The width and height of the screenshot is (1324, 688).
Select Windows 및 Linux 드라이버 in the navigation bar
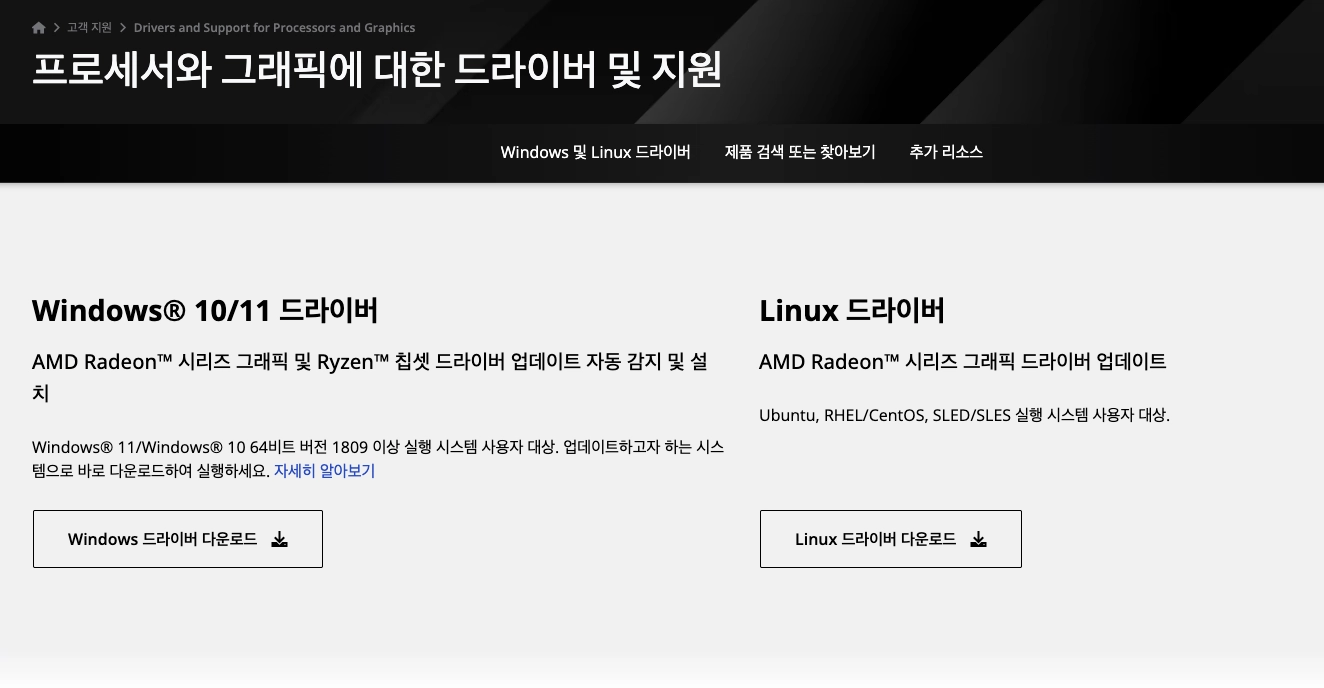595,152
